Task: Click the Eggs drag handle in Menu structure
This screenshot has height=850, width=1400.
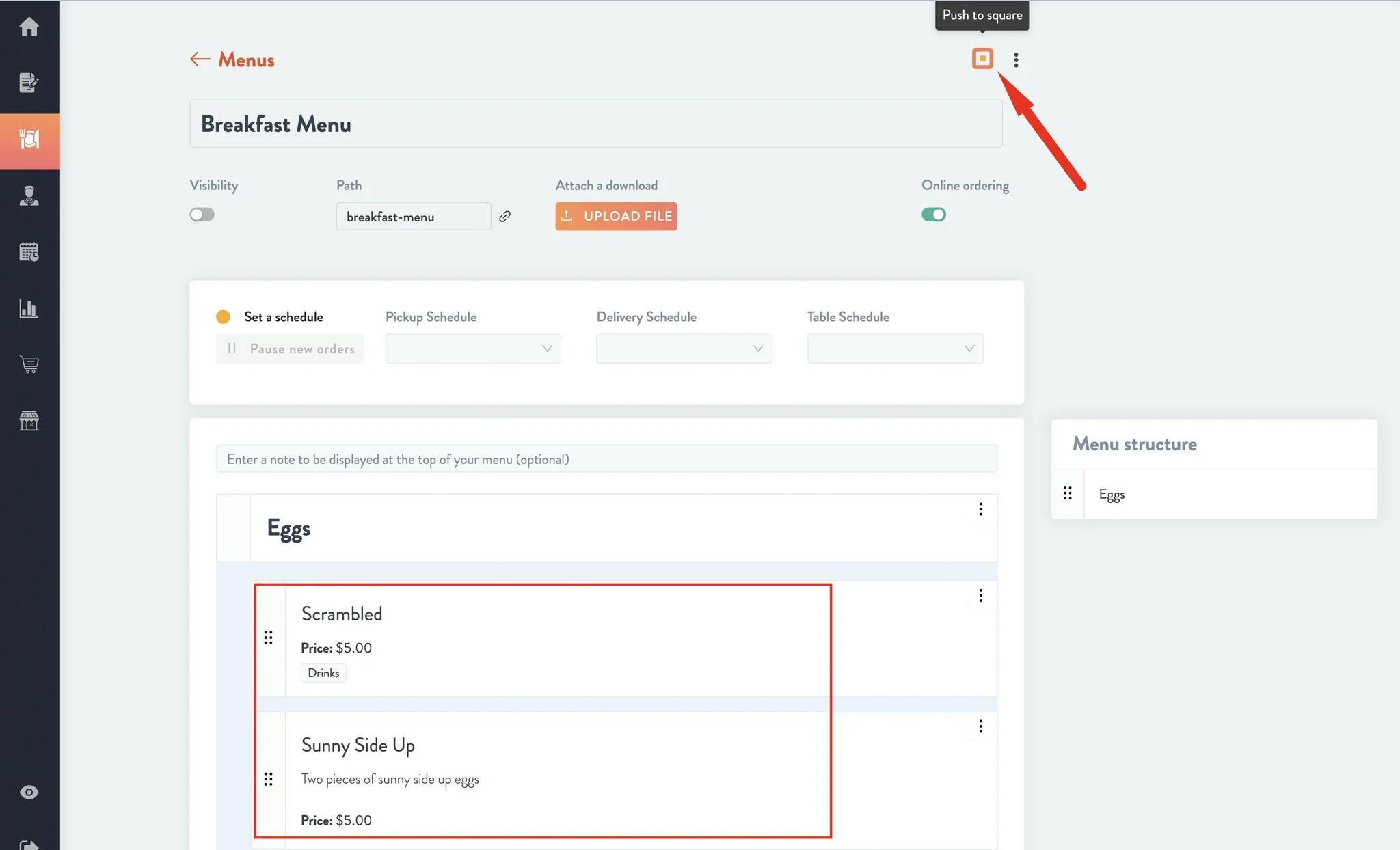Action: (1067, 493)
